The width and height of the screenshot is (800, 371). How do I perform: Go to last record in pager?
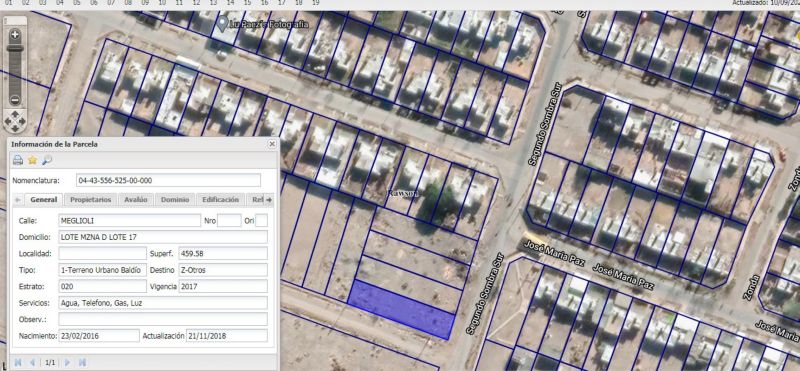(x=82, y=362)
